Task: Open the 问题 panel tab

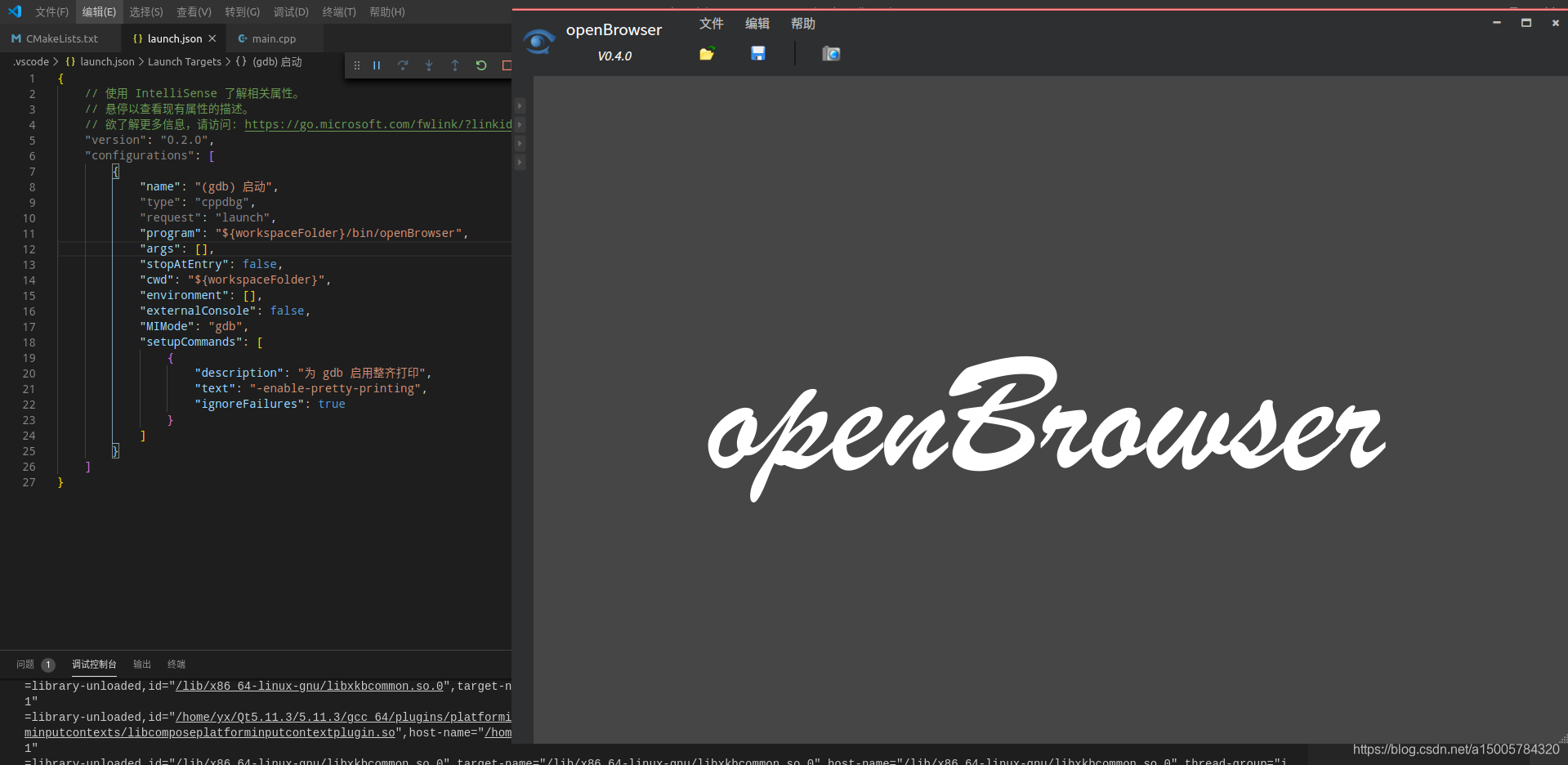Action: pos(25,664)
